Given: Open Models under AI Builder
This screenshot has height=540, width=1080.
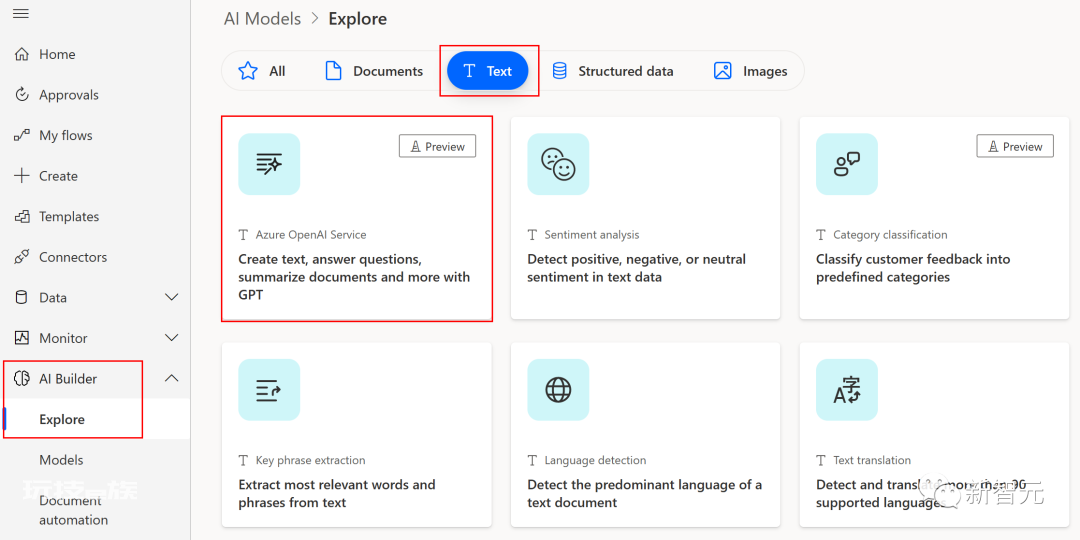Looking at the screenshot, I should tap(61, 459).
